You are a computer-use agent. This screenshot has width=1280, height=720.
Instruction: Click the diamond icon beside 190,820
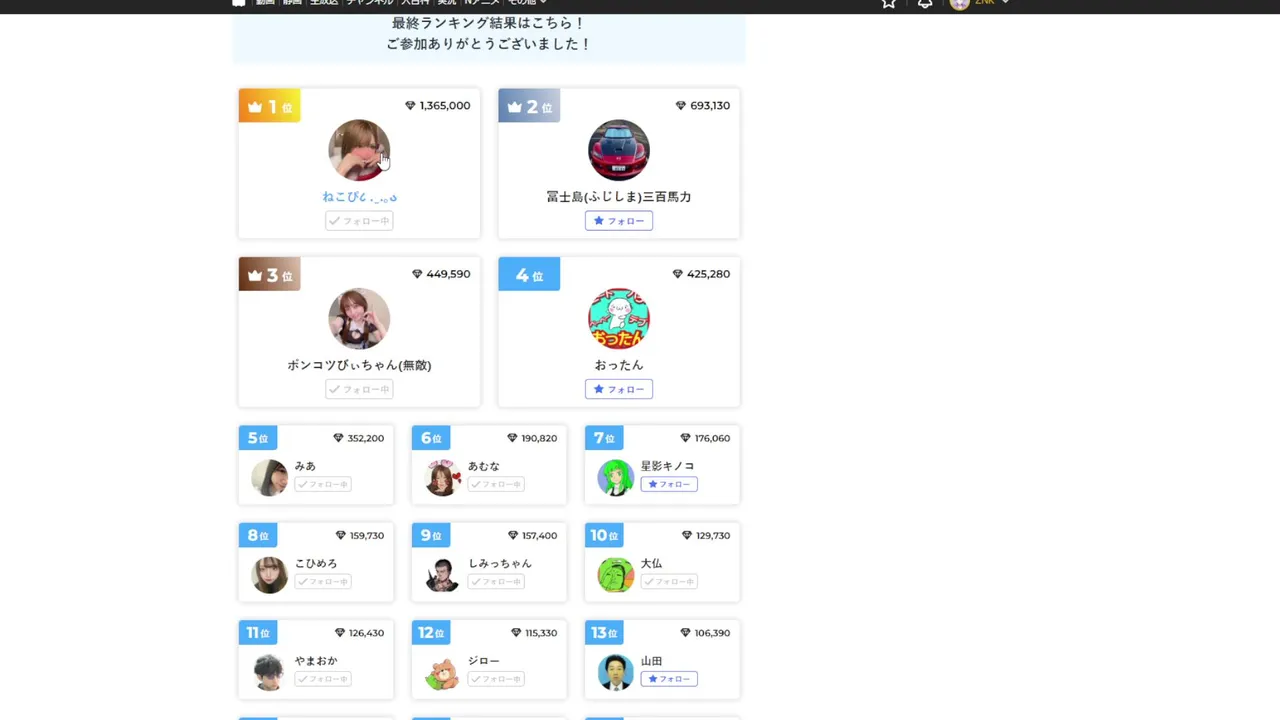coord(512,438)
